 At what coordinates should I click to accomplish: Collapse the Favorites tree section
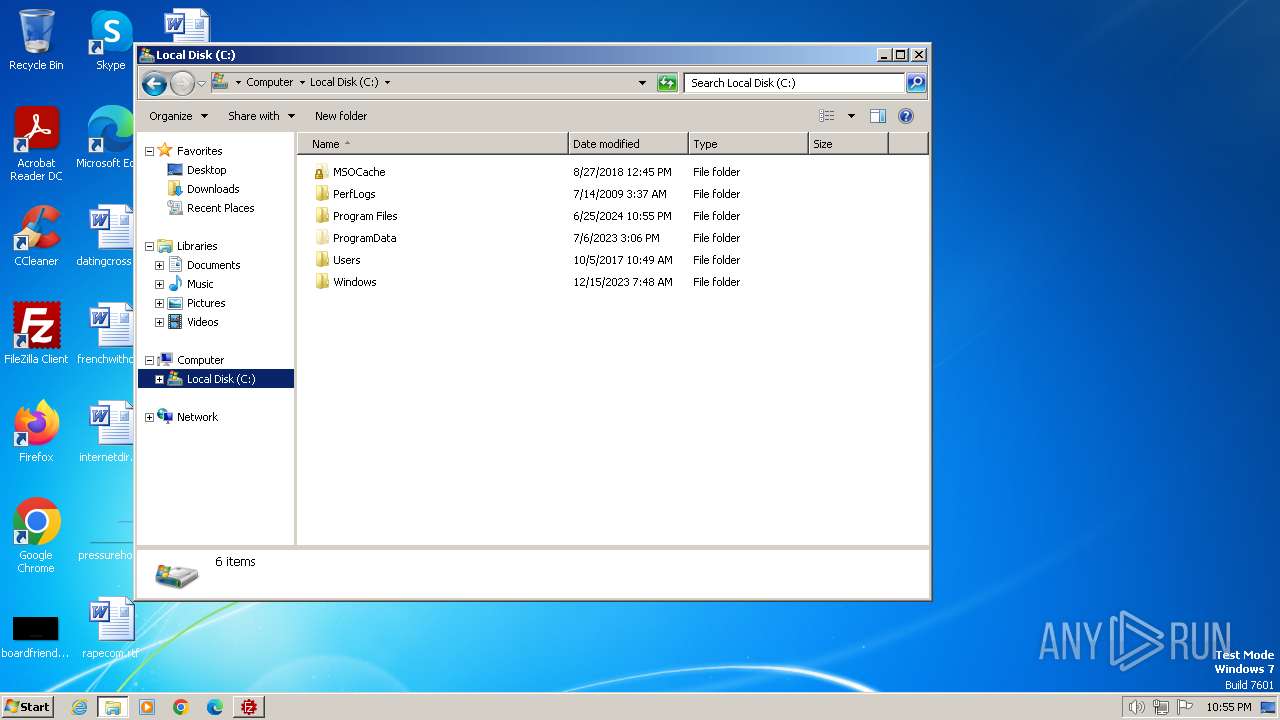tap(149, 151)
